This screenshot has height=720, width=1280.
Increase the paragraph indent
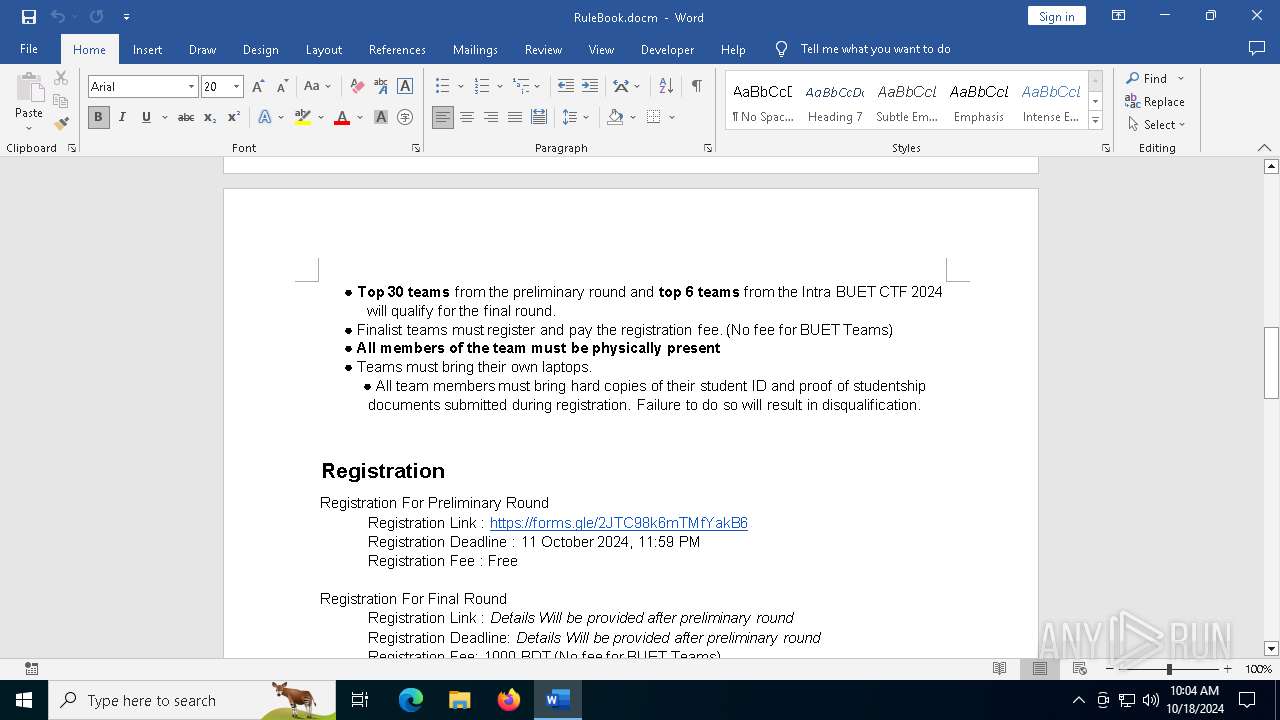590,87
